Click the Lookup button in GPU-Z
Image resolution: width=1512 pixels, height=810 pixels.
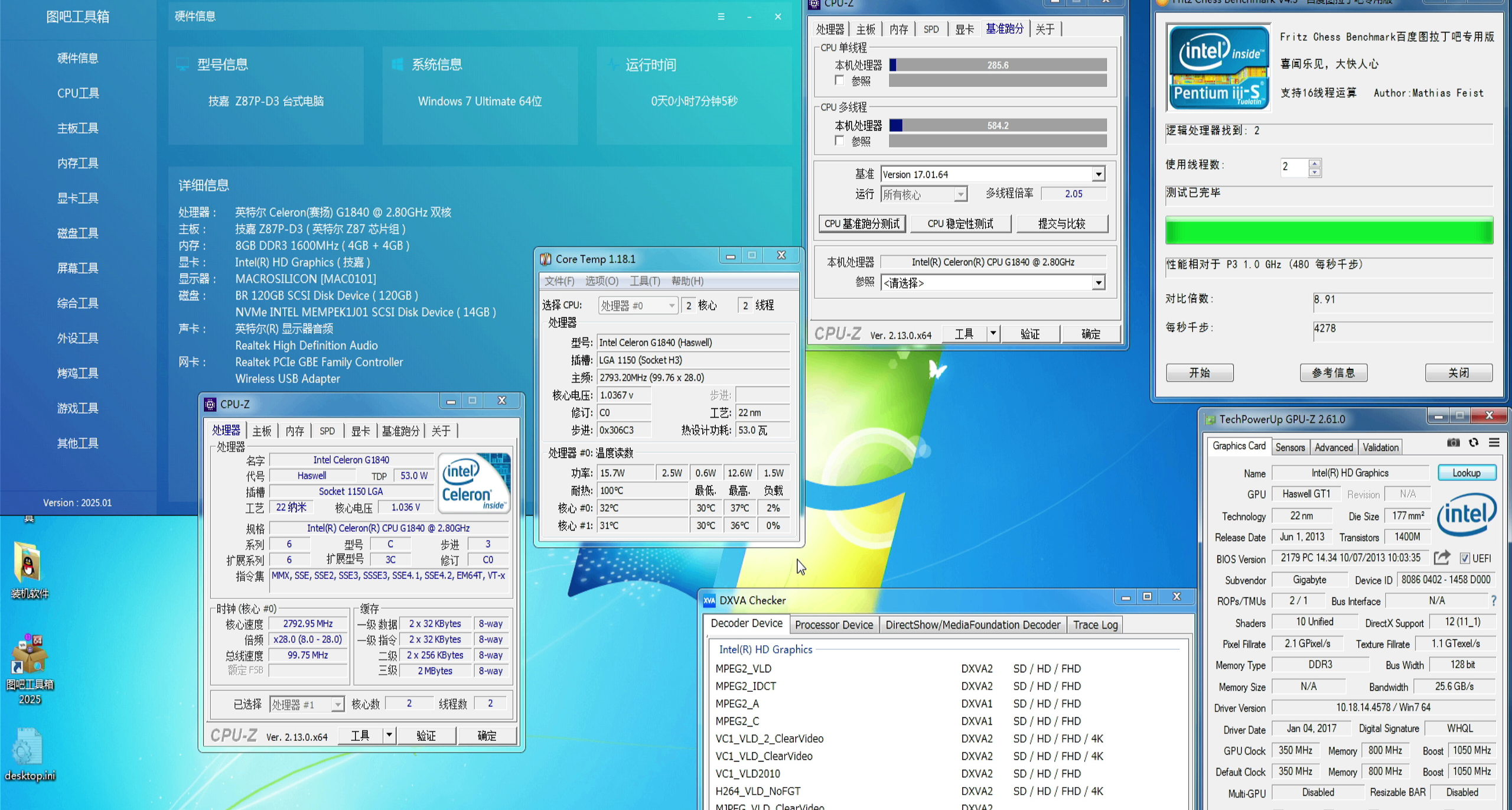[x=1467, y=473]
